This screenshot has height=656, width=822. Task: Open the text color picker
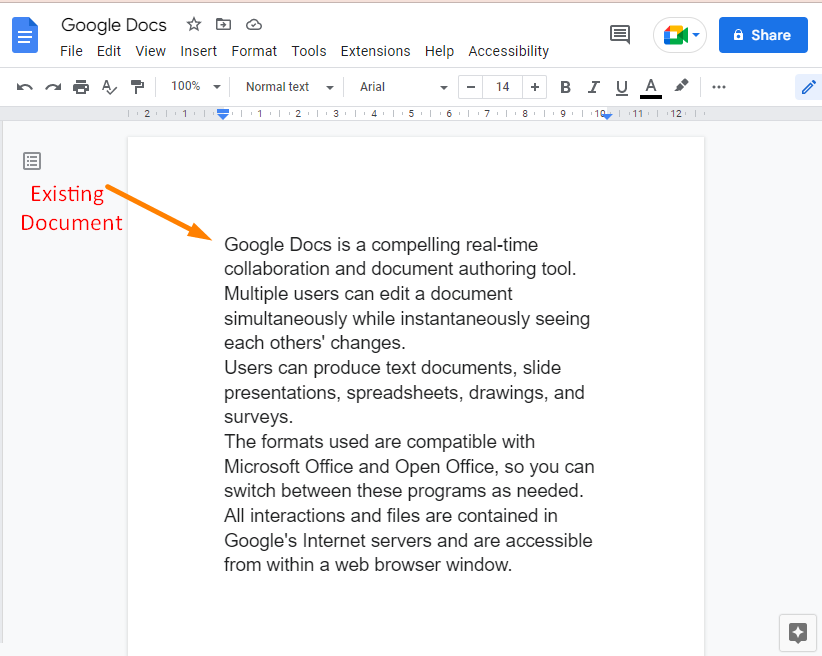(651, 88)
